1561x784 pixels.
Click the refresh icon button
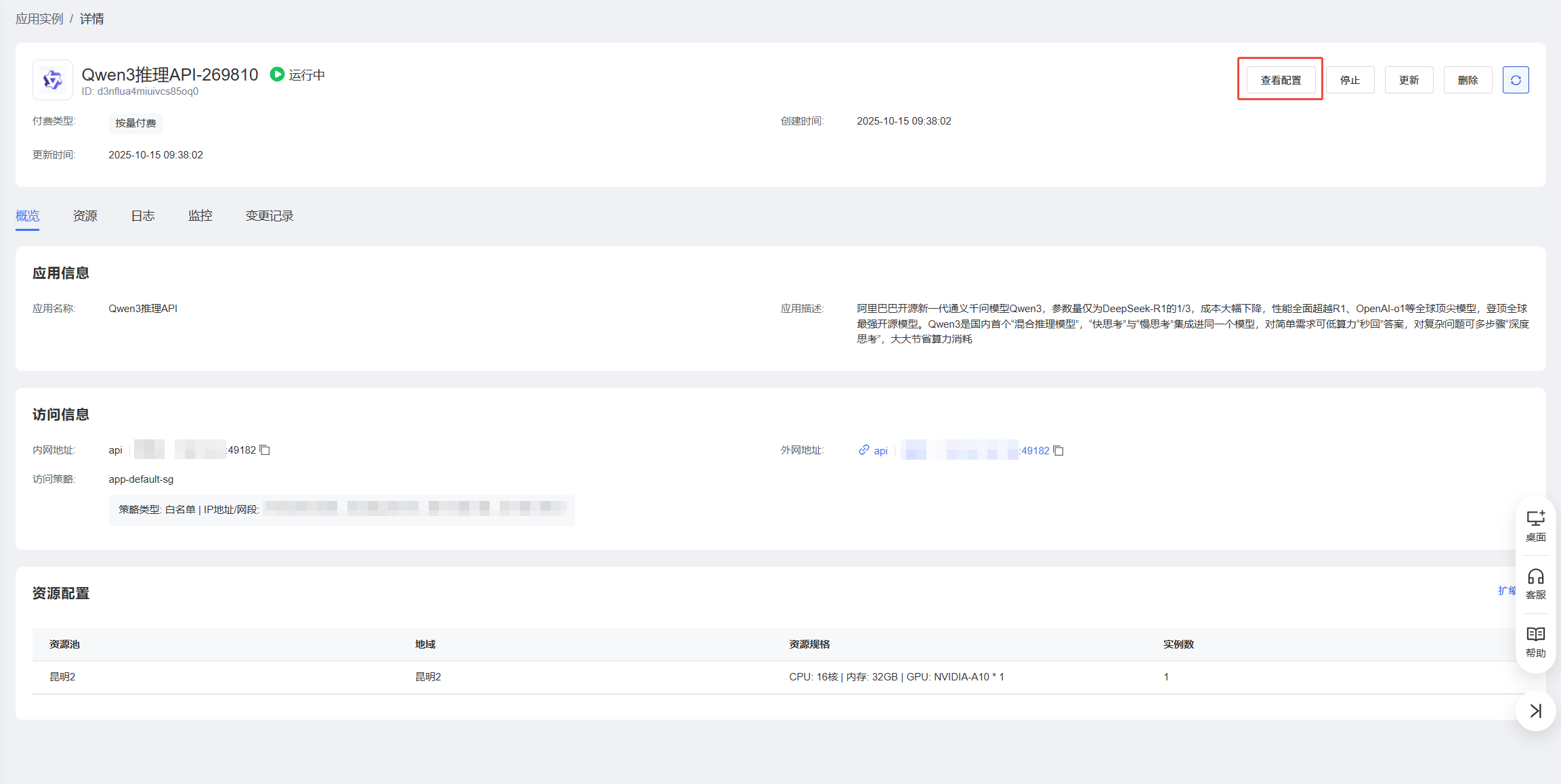click(x=1516, y=80)
